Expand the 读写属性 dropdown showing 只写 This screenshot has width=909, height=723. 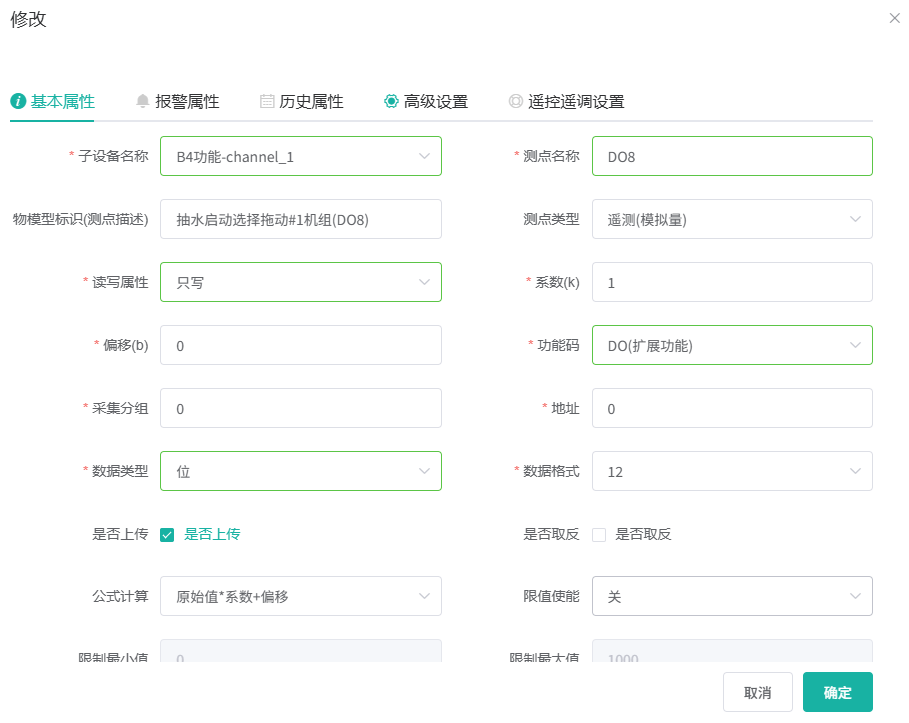[x=300, y=282]
